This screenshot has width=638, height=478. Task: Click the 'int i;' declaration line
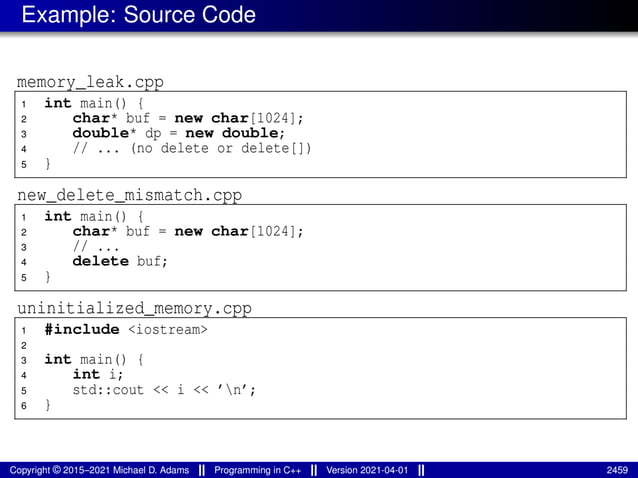pyautogui.click(x=98, y=374)
